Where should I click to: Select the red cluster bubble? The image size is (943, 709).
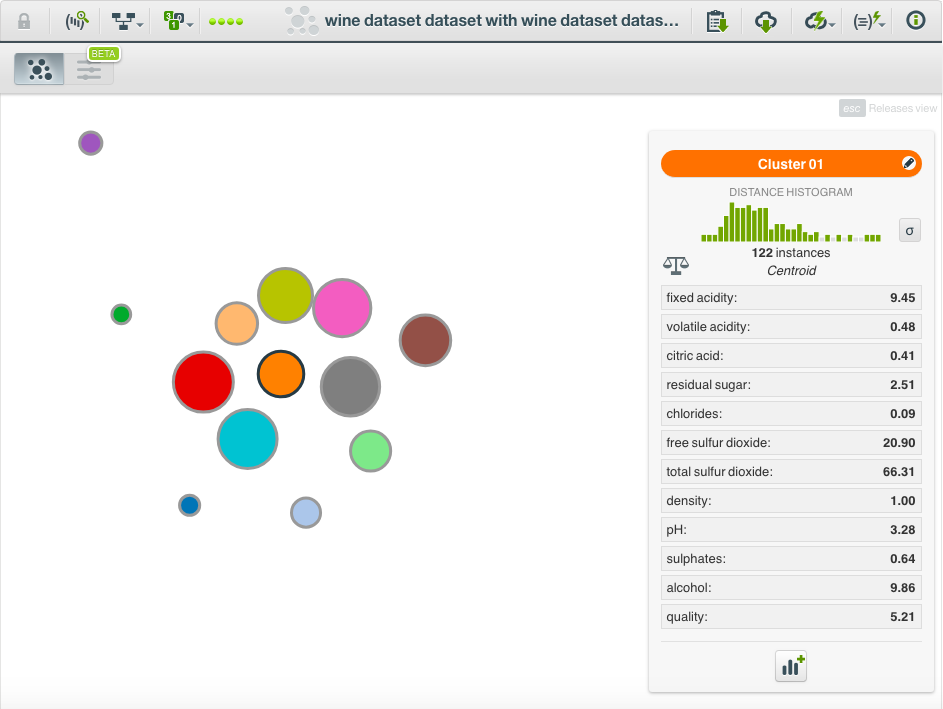pyautogui.click(x=203, y=382)
